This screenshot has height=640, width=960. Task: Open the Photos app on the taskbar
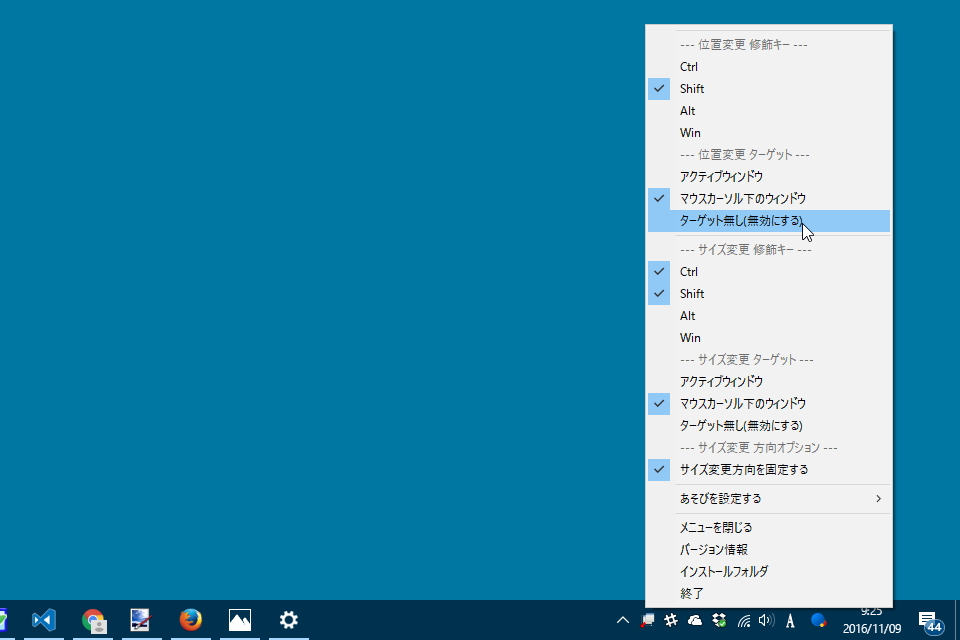click(x=240, y=620)
